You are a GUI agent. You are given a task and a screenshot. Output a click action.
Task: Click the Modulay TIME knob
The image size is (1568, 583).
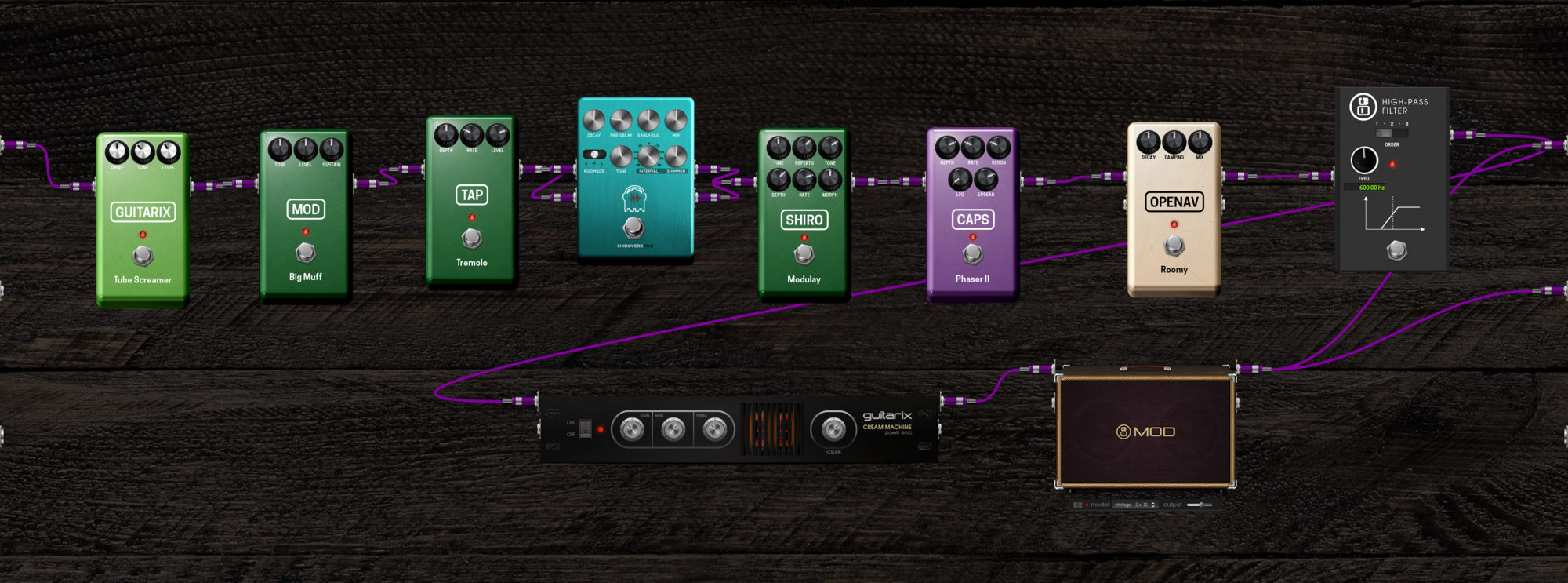(x=779, y=147)
